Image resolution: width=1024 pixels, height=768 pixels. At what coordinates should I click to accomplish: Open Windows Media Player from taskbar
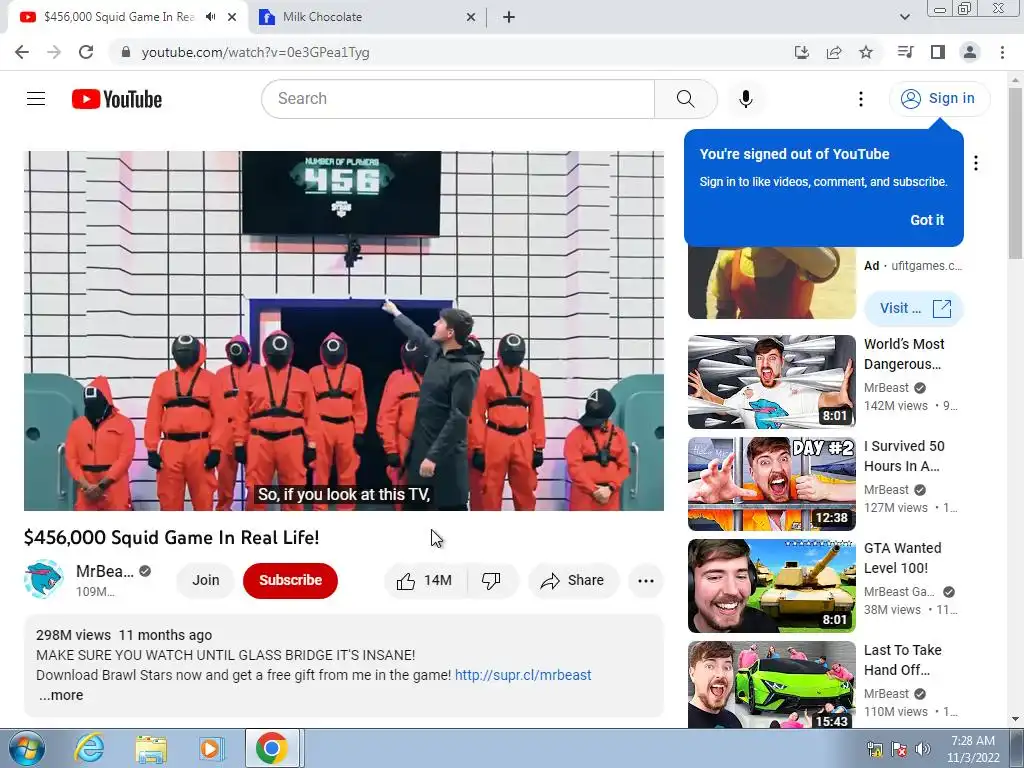211,748
